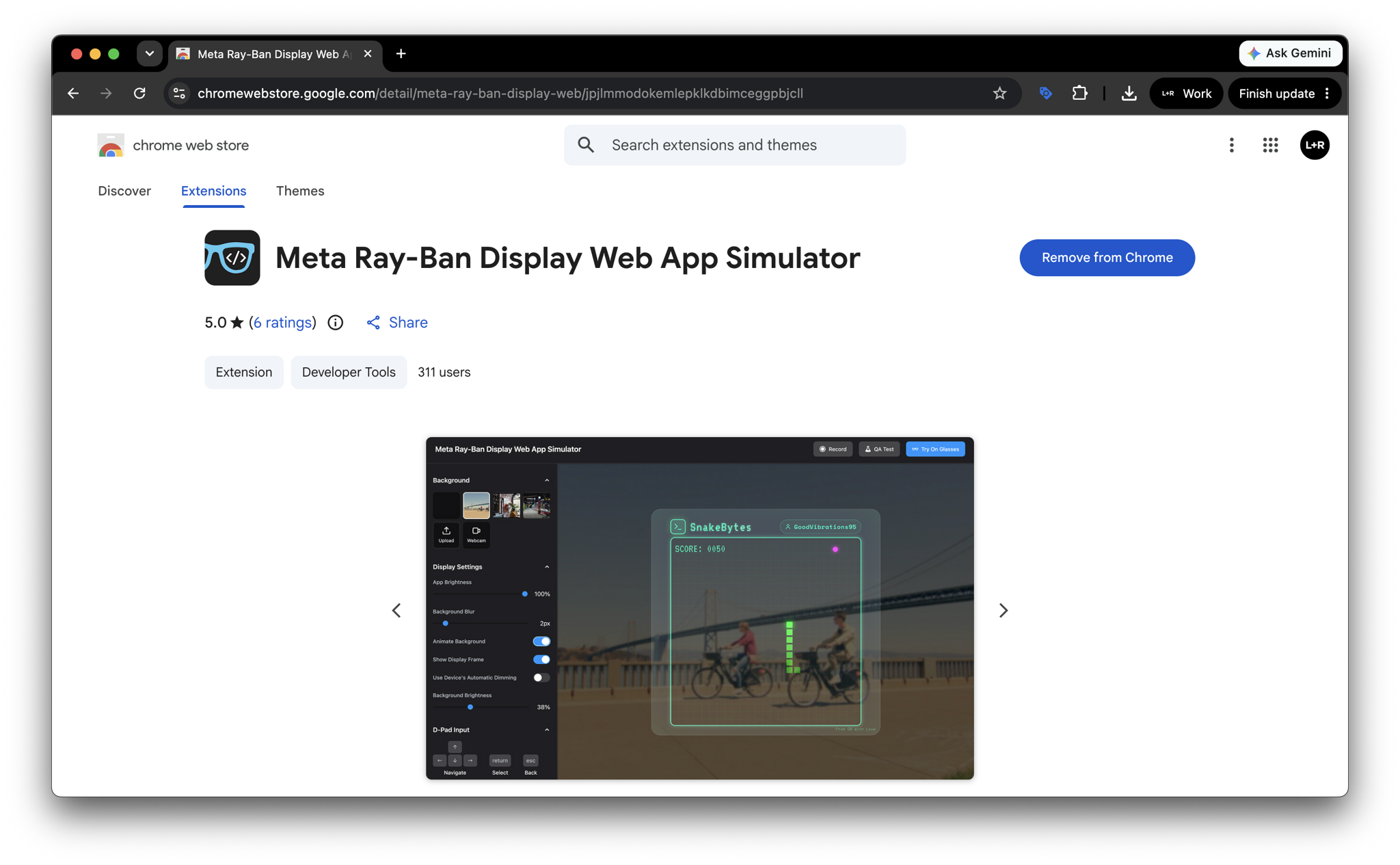
Task: Click the return Select key
Action: coord(500,760)
